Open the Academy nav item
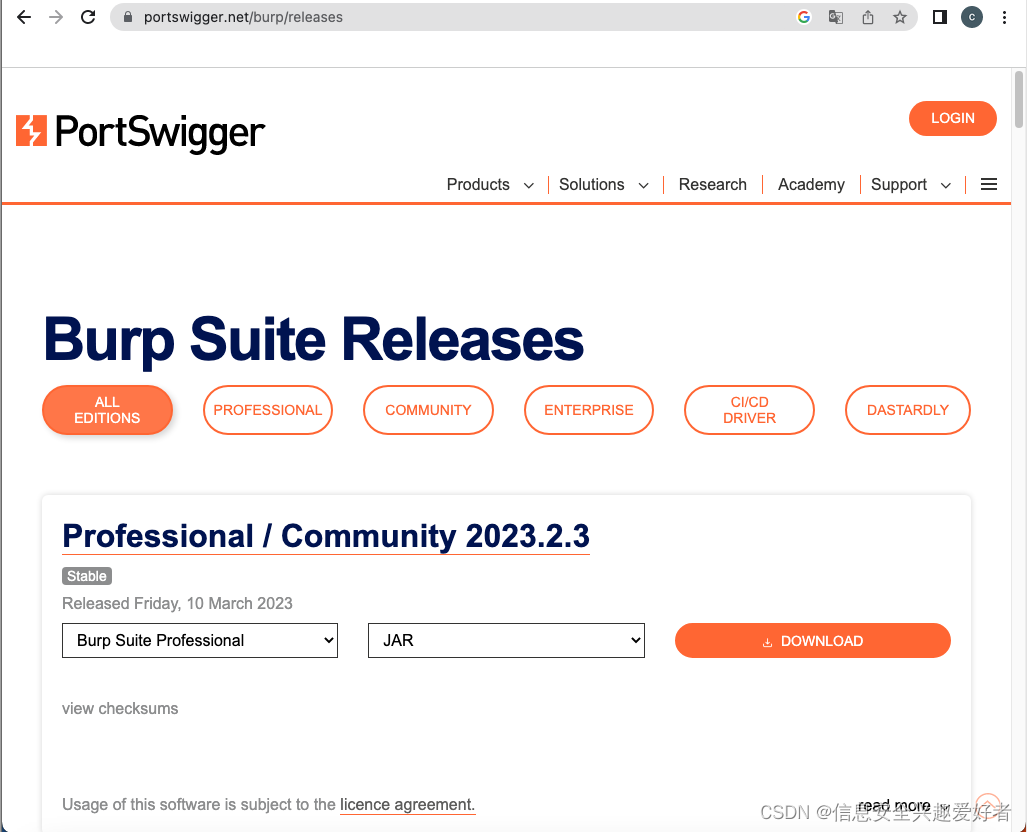Image resolution: width=1027 pixels, height=832 pixels. point(811,185)
